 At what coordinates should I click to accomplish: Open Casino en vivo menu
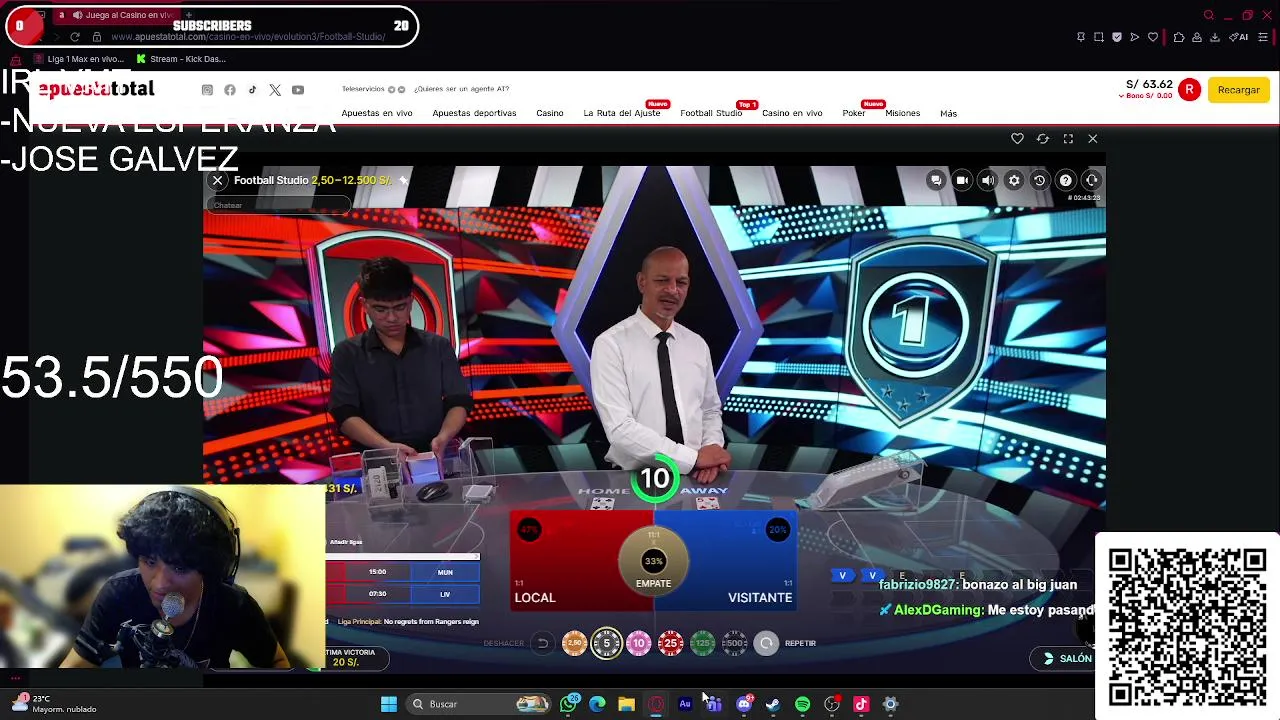tap(792, 113)
